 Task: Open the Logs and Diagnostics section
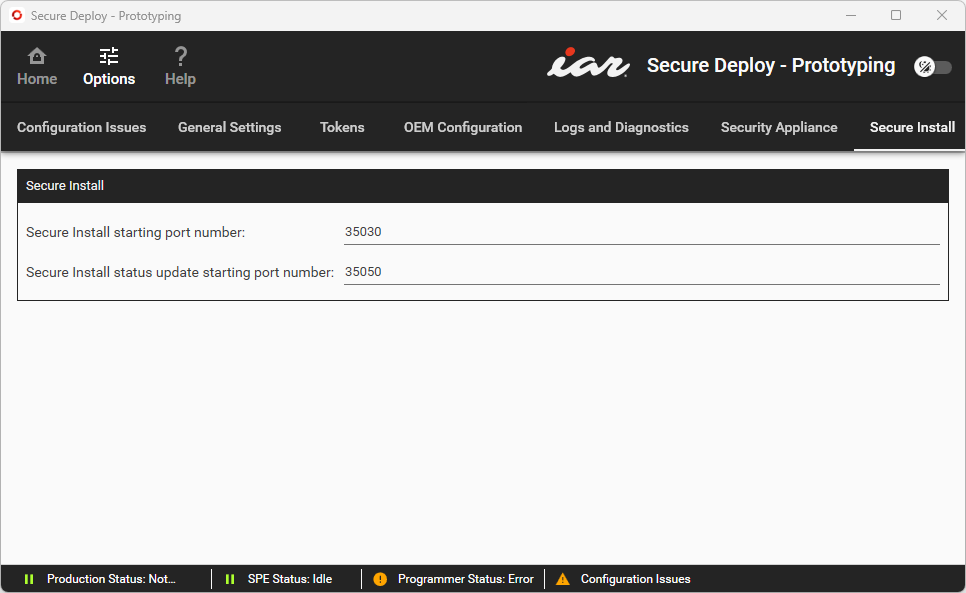[x=621, y=127]
